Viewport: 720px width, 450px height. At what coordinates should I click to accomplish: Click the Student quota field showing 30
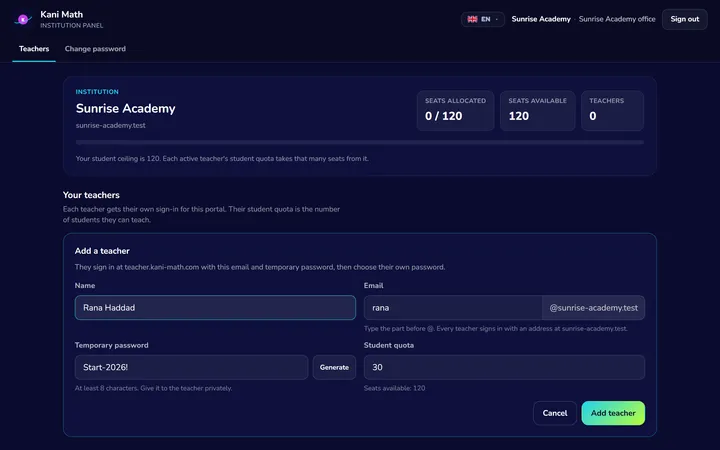pyautogui.click(x=504, y=367)
